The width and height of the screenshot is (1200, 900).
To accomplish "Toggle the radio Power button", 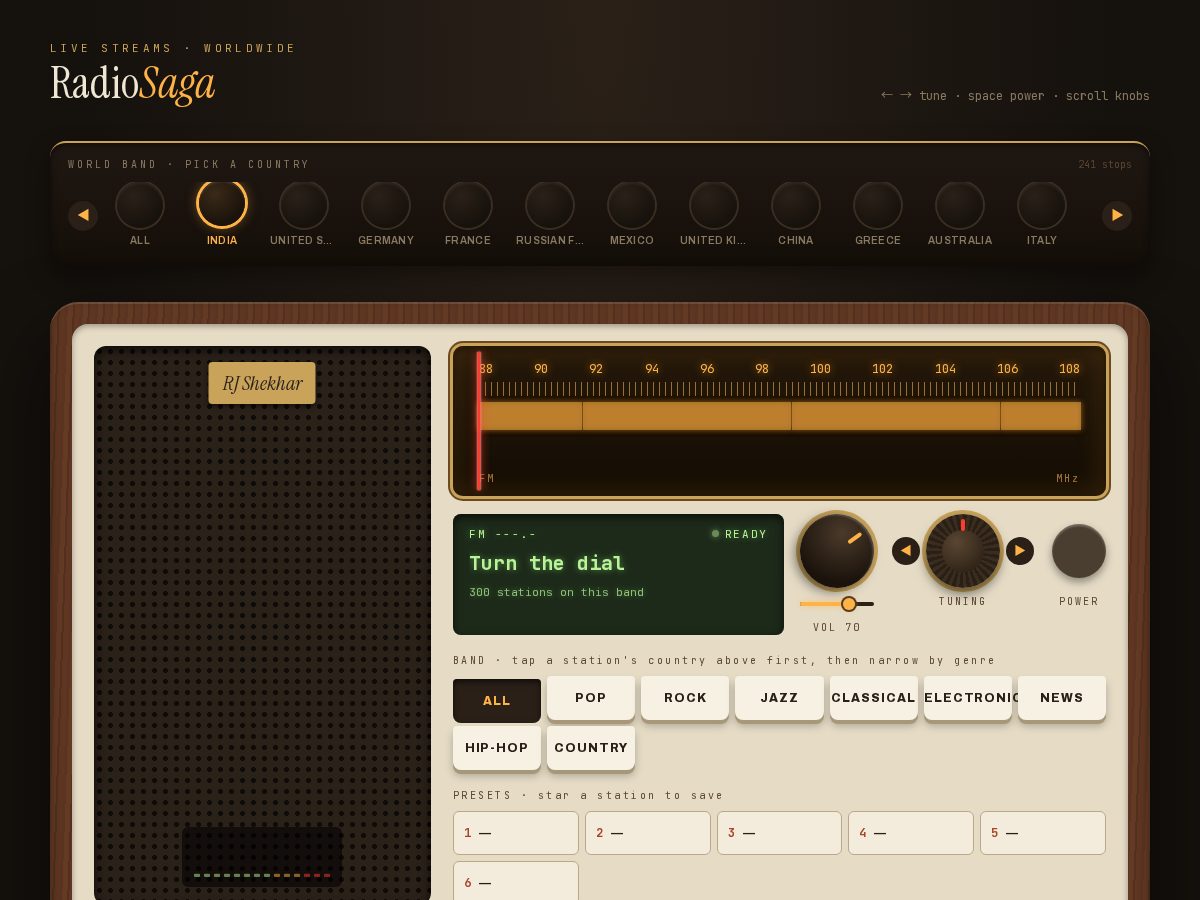I will 1079,551.
